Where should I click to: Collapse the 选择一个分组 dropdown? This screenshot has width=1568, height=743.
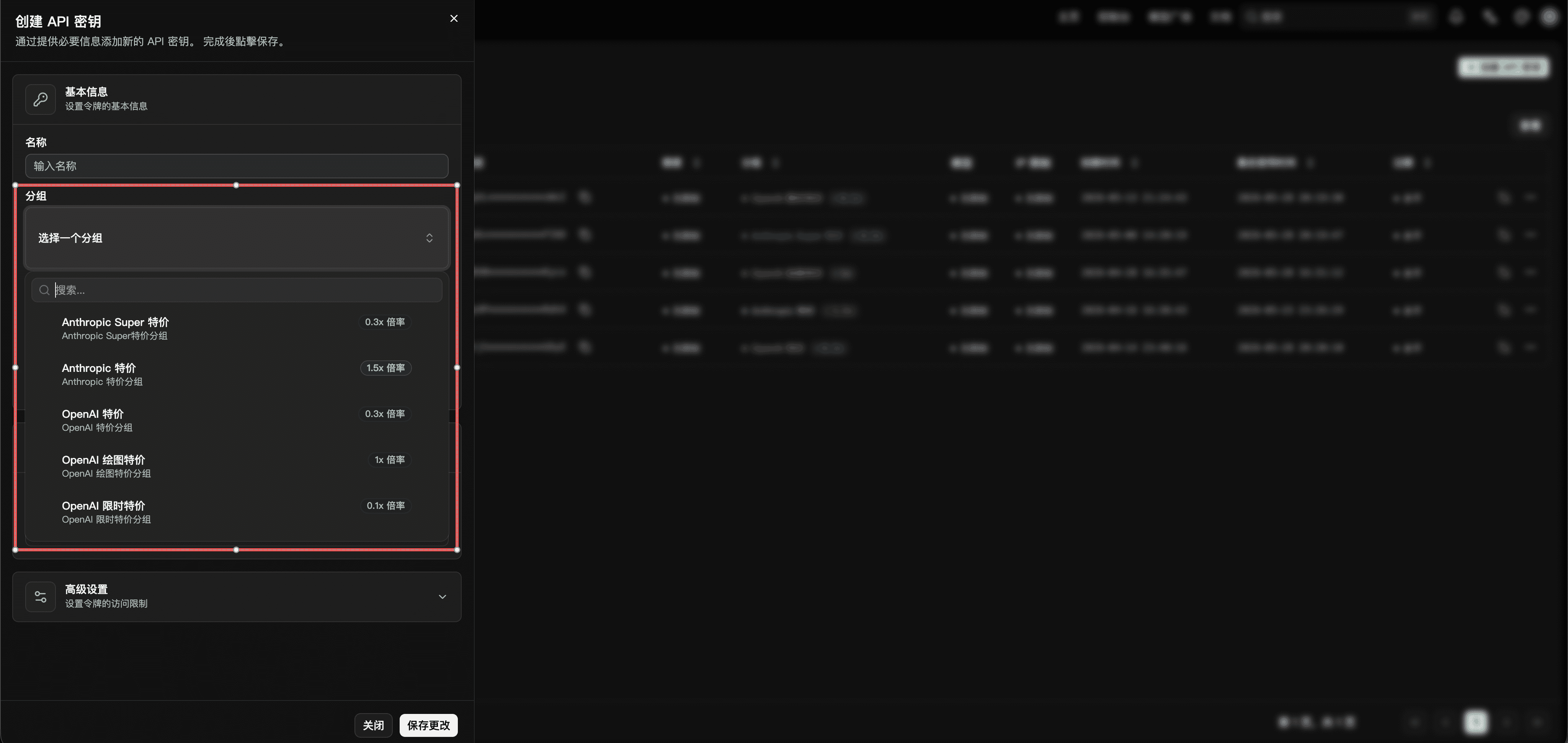[237, 238]
